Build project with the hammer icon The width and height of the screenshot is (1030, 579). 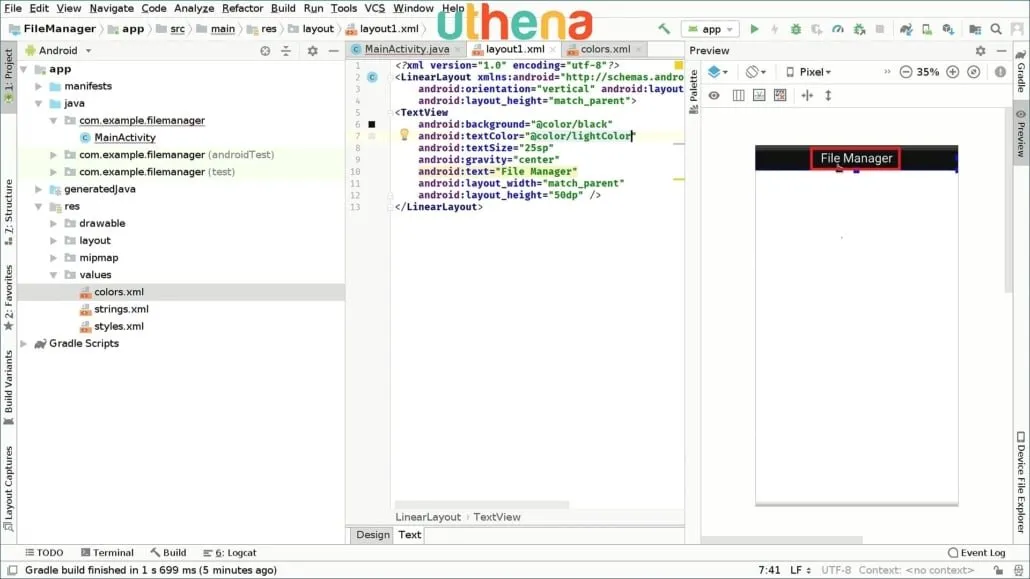664,29
